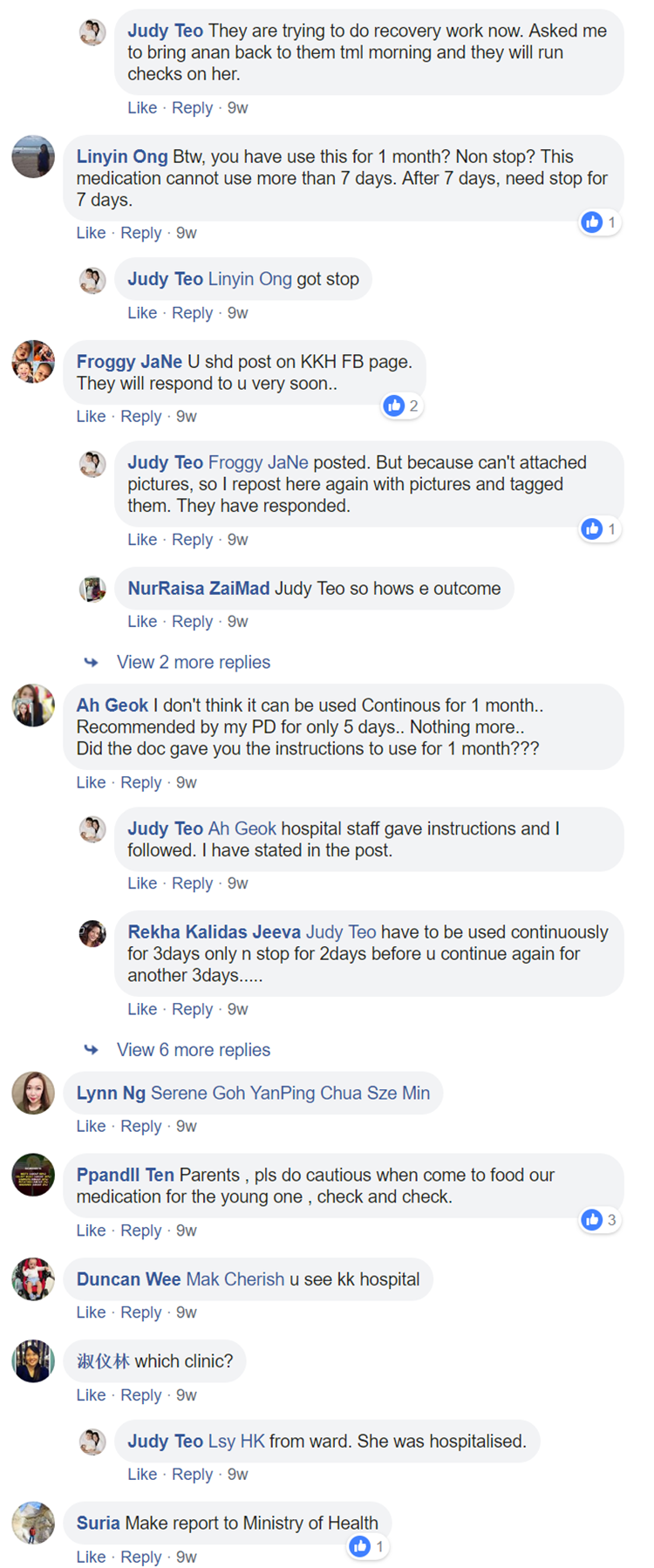
Task: Open Rekha Kalidas Jeeva's profile name
Action: point(214,931)
